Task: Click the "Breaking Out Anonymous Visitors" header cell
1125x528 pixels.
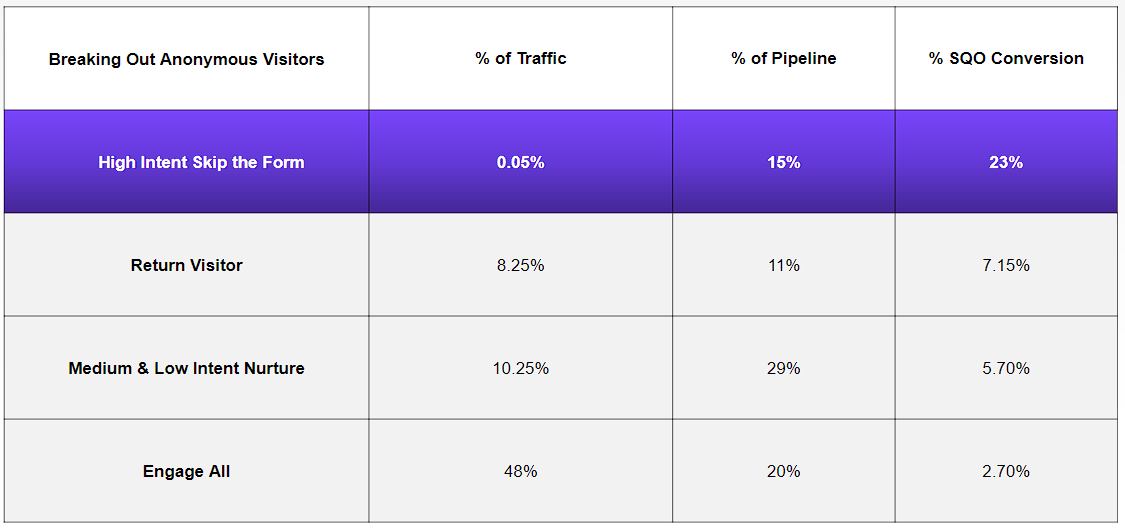Action: 186,59
